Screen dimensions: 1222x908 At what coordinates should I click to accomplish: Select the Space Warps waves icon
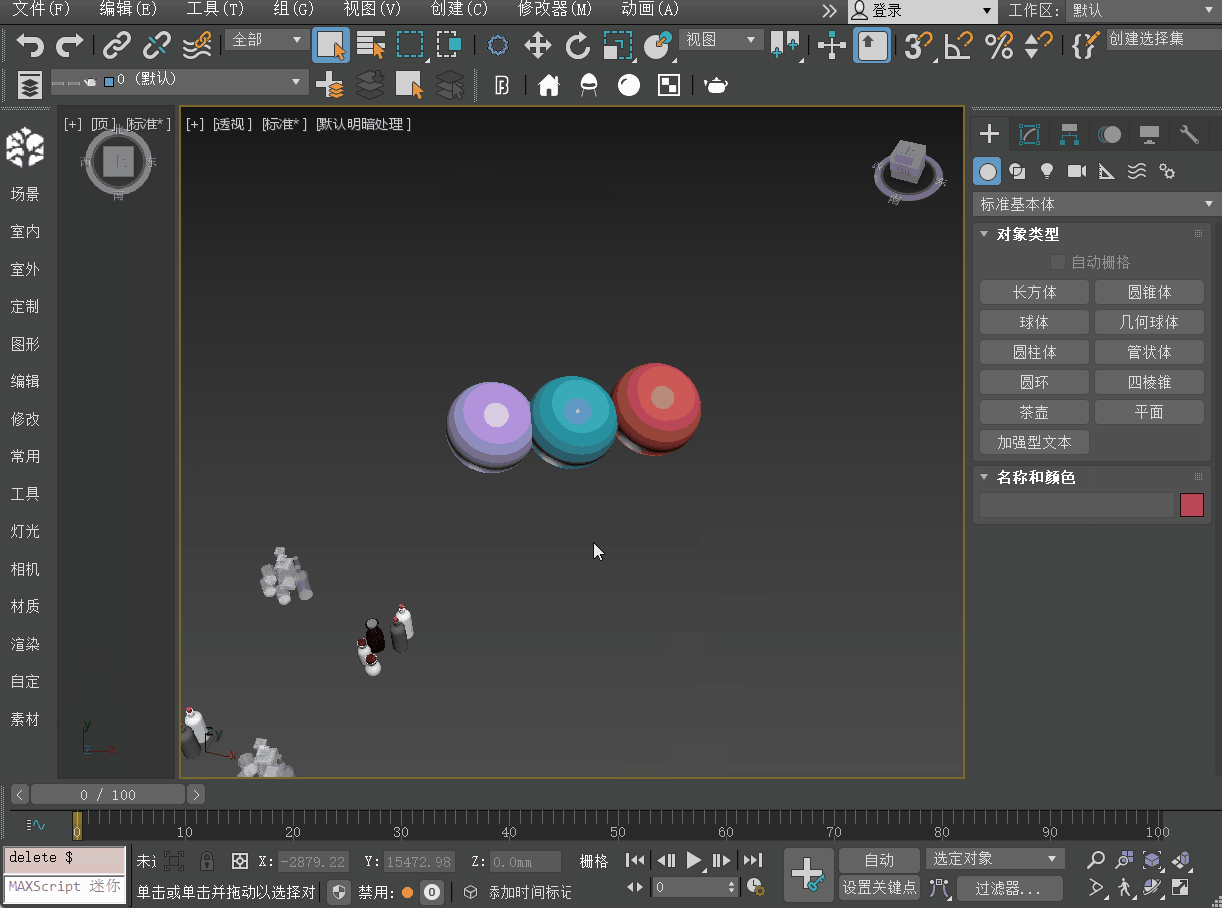pyautogui.click(x=1137, y=171)
